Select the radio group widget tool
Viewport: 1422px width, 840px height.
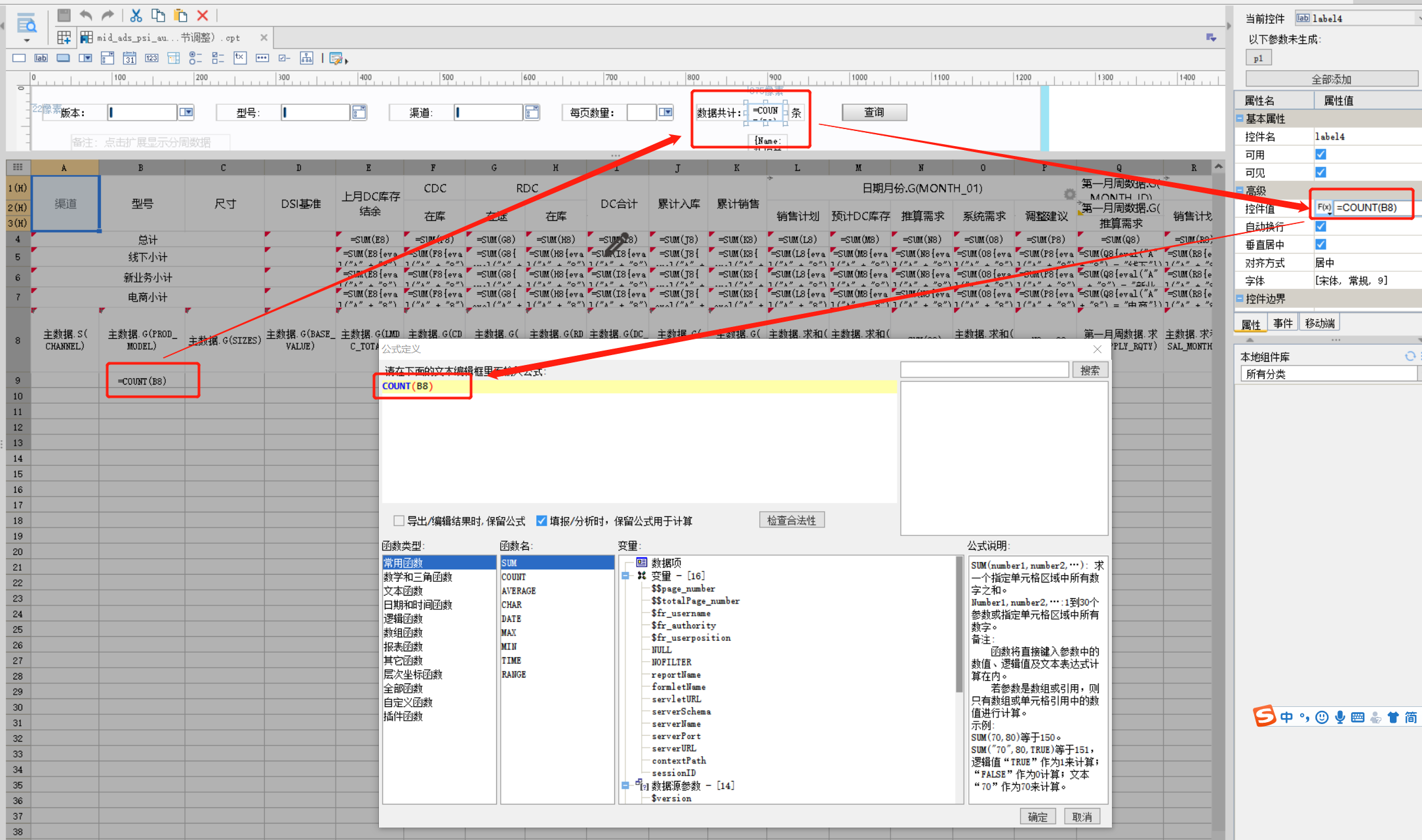click(195, 58)
